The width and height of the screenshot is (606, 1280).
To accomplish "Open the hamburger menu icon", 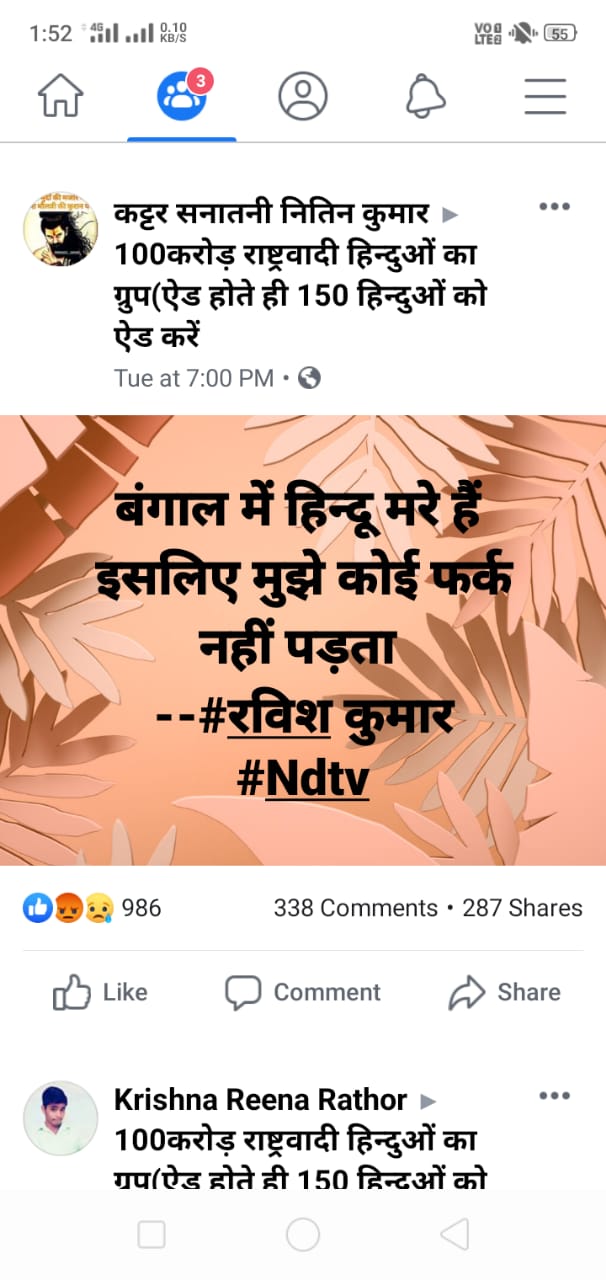I will (545, 97).
